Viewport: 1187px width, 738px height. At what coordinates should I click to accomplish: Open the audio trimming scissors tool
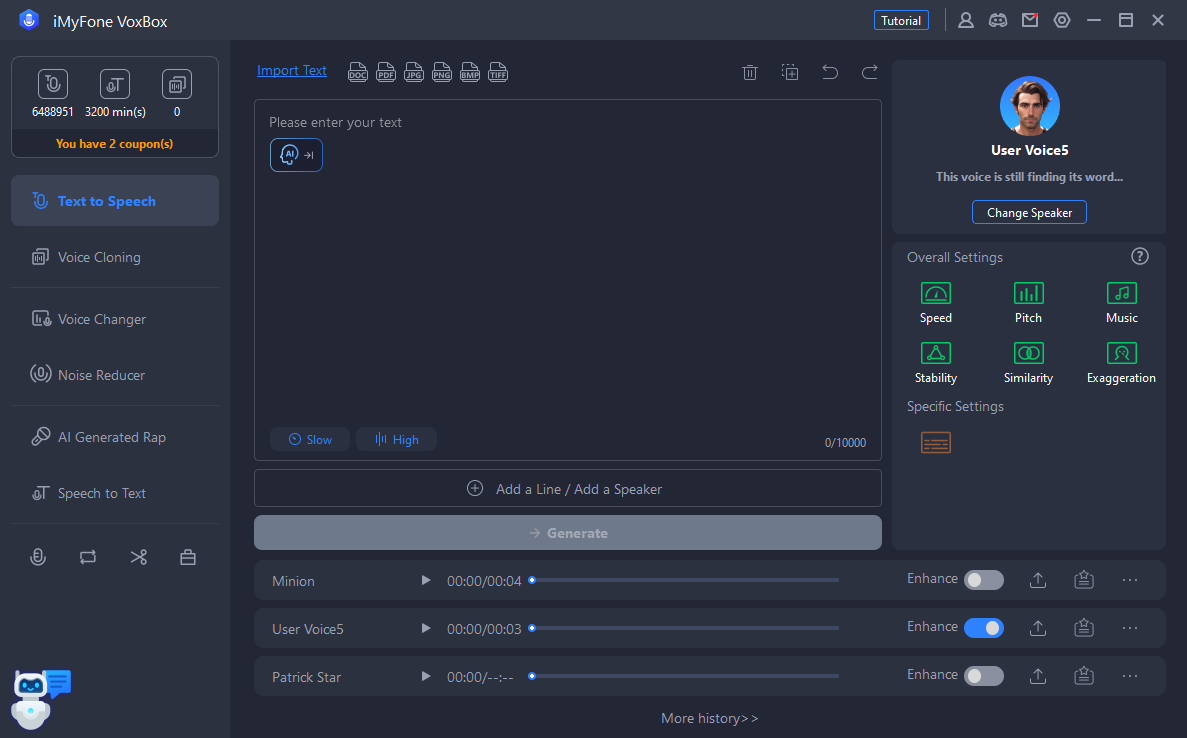138,556
